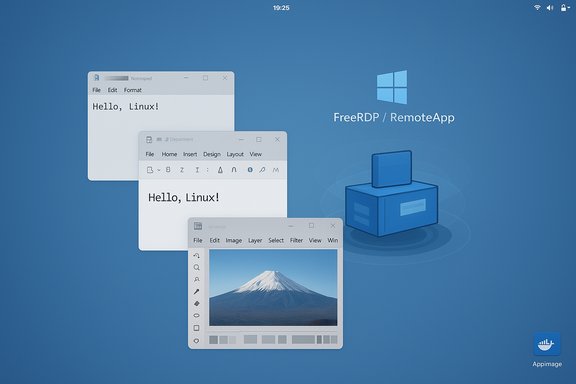Open File tab in the document editor
Screen dimensions: 576x384
[150, 154]
